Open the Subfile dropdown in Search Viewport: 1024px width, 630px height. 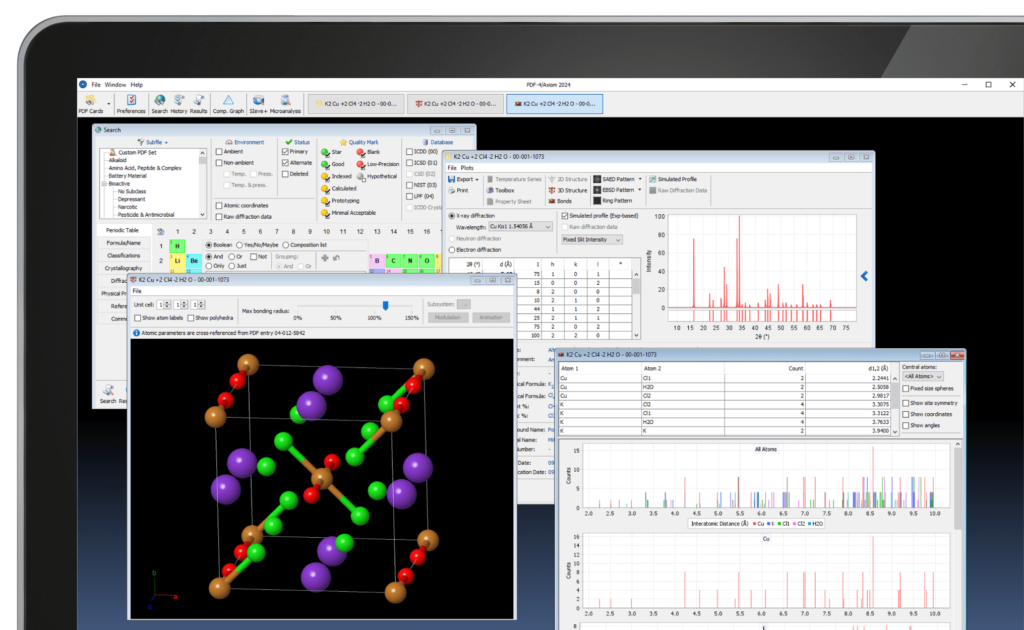[154, 142]
